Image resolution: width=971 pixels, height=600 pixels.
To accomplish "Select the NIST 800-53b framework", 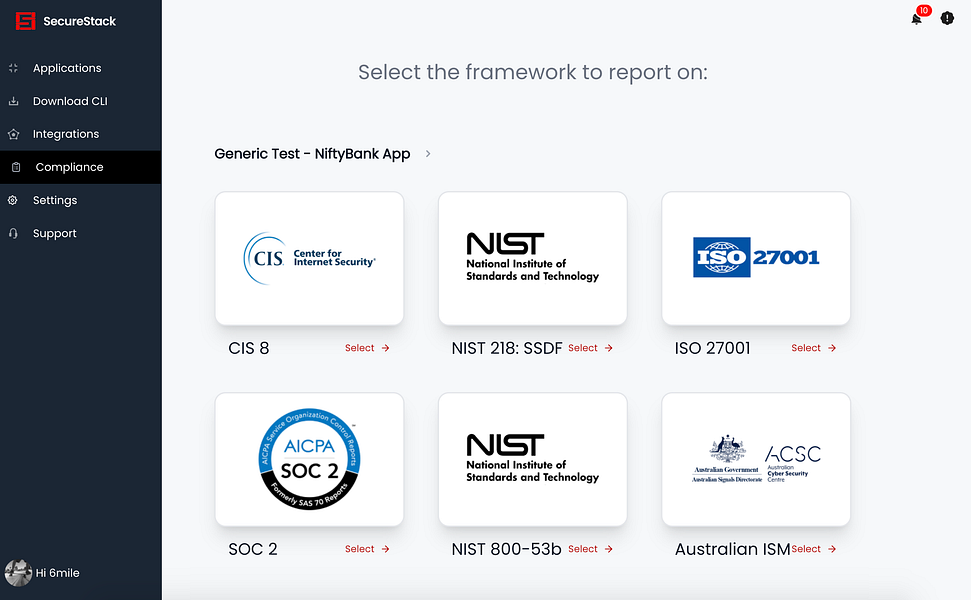I will pyautogui.click(x=590, y=548).
